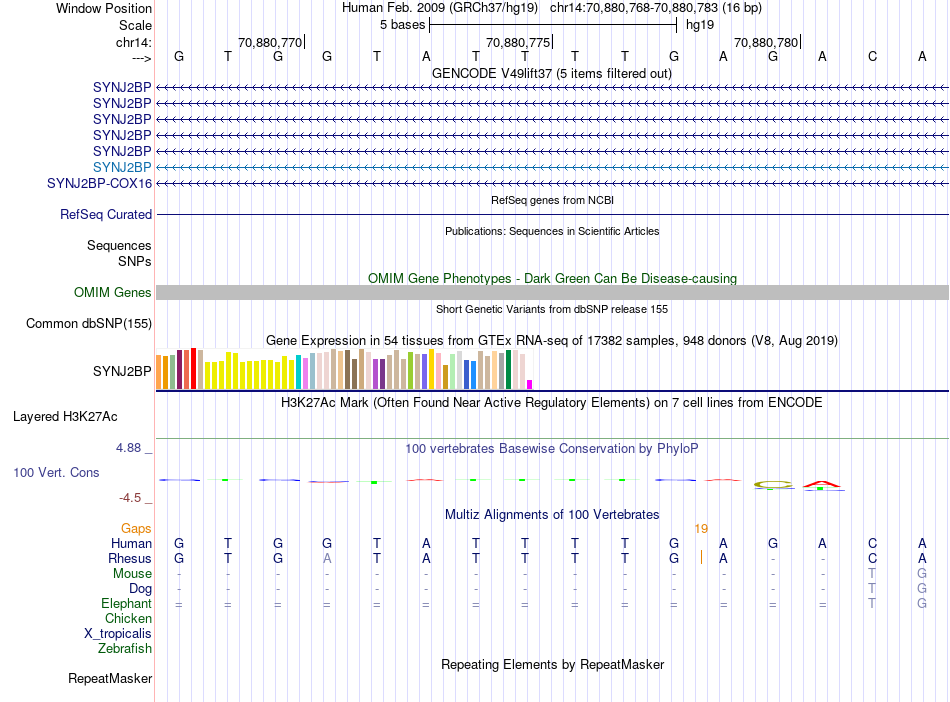Click the Chicken alignment row label
The width and height of the screenshot is (950, 702).
click(x=128, y=618)
